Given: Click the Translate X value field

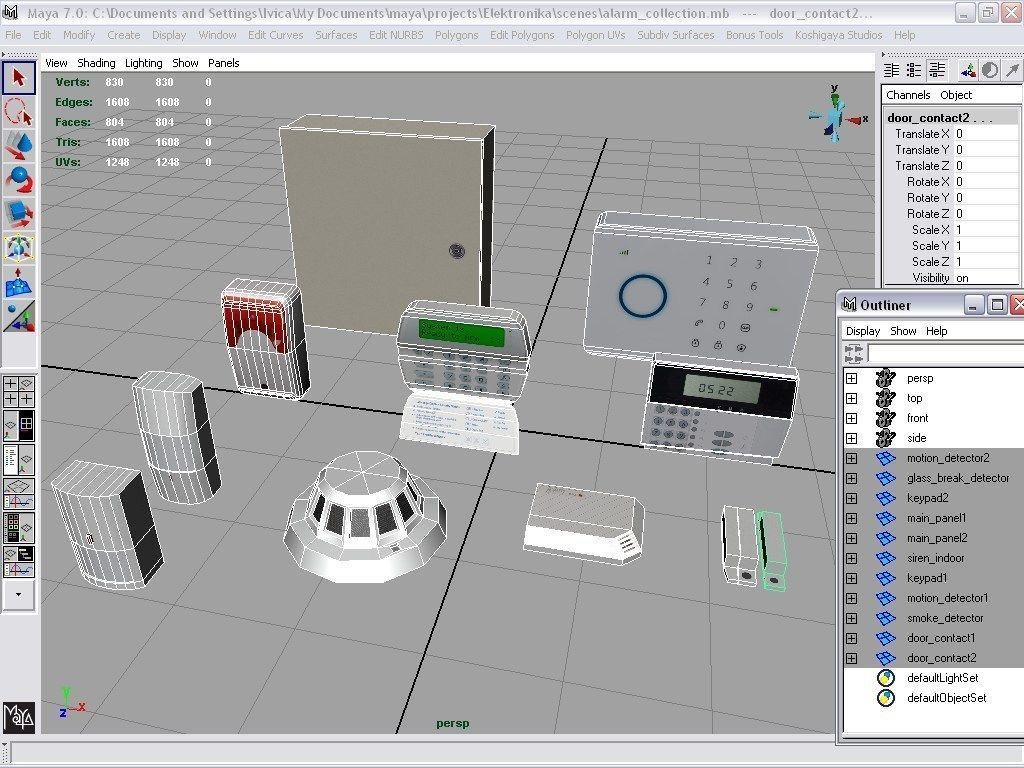Looking at the screenshot, I should coord(988,134).
